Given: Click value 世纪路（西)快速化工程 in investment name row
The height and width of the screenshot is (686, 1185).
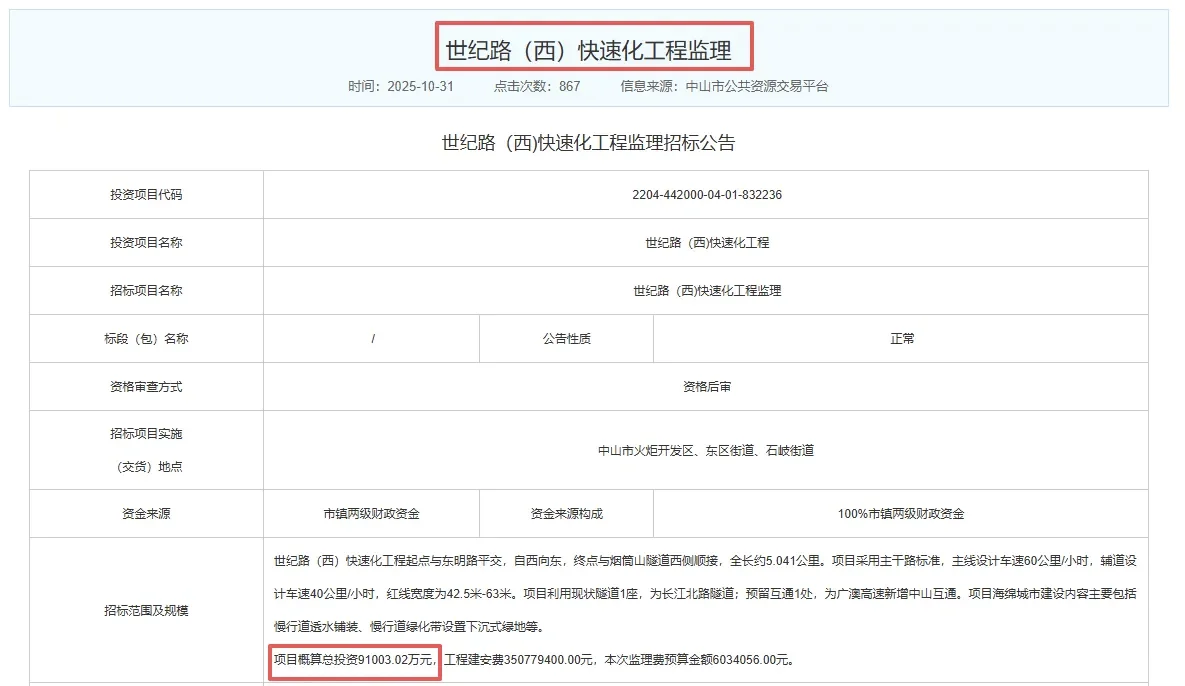Looking at the screenshot, I should 707,243.
